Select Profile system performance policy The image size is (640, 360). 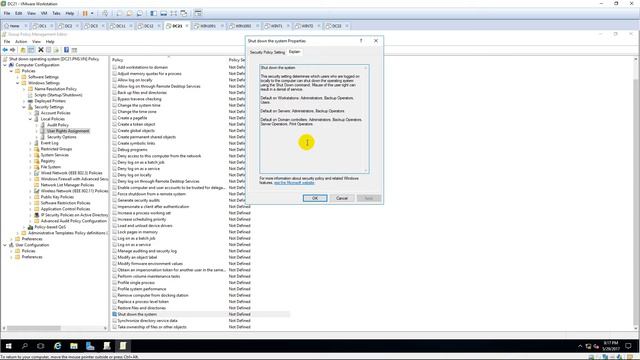142,289
